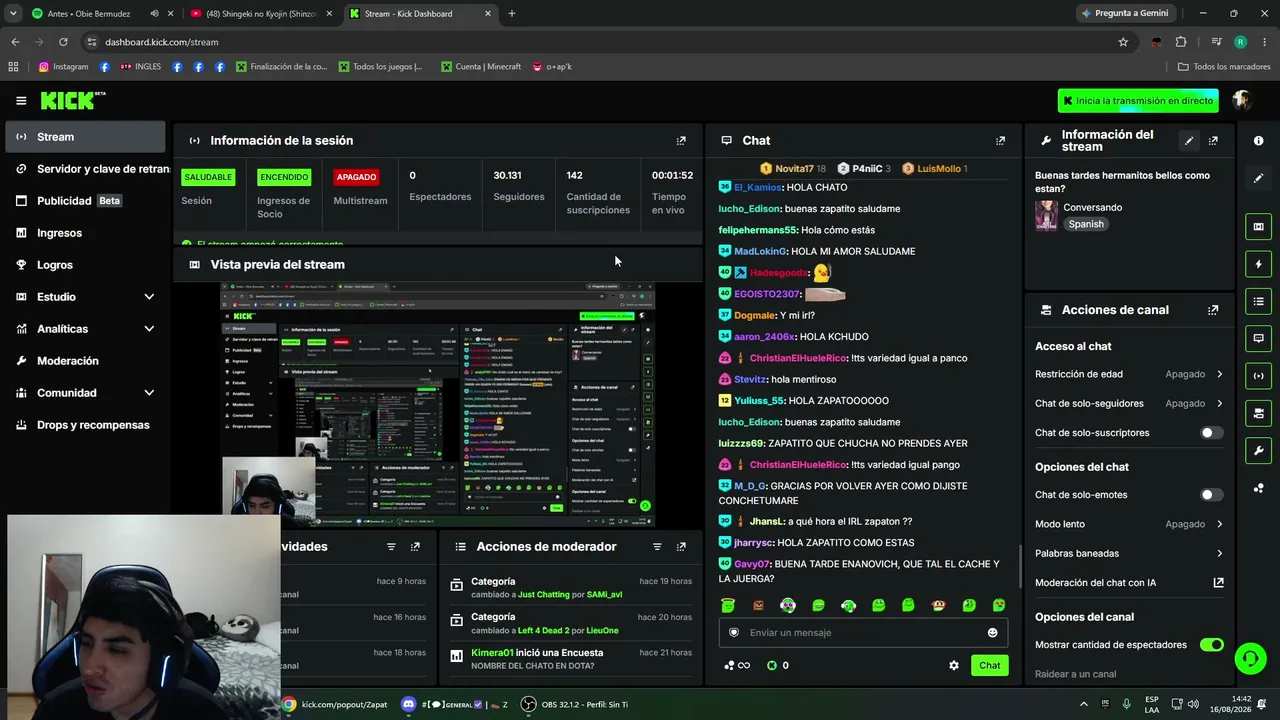Open chat settings gear icon
Image resolution: width=1280 pixels, height=720 pixels.
click(x=954, y=665)
